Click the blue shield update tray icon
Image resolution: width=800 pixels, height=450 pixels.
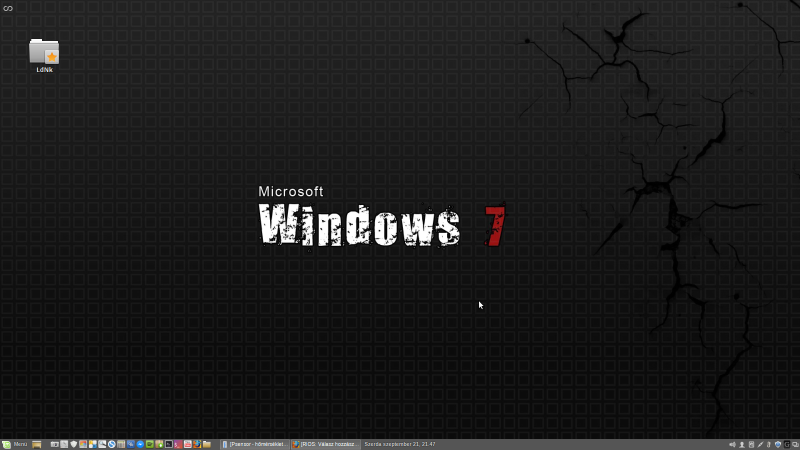[x=778, y=445]
